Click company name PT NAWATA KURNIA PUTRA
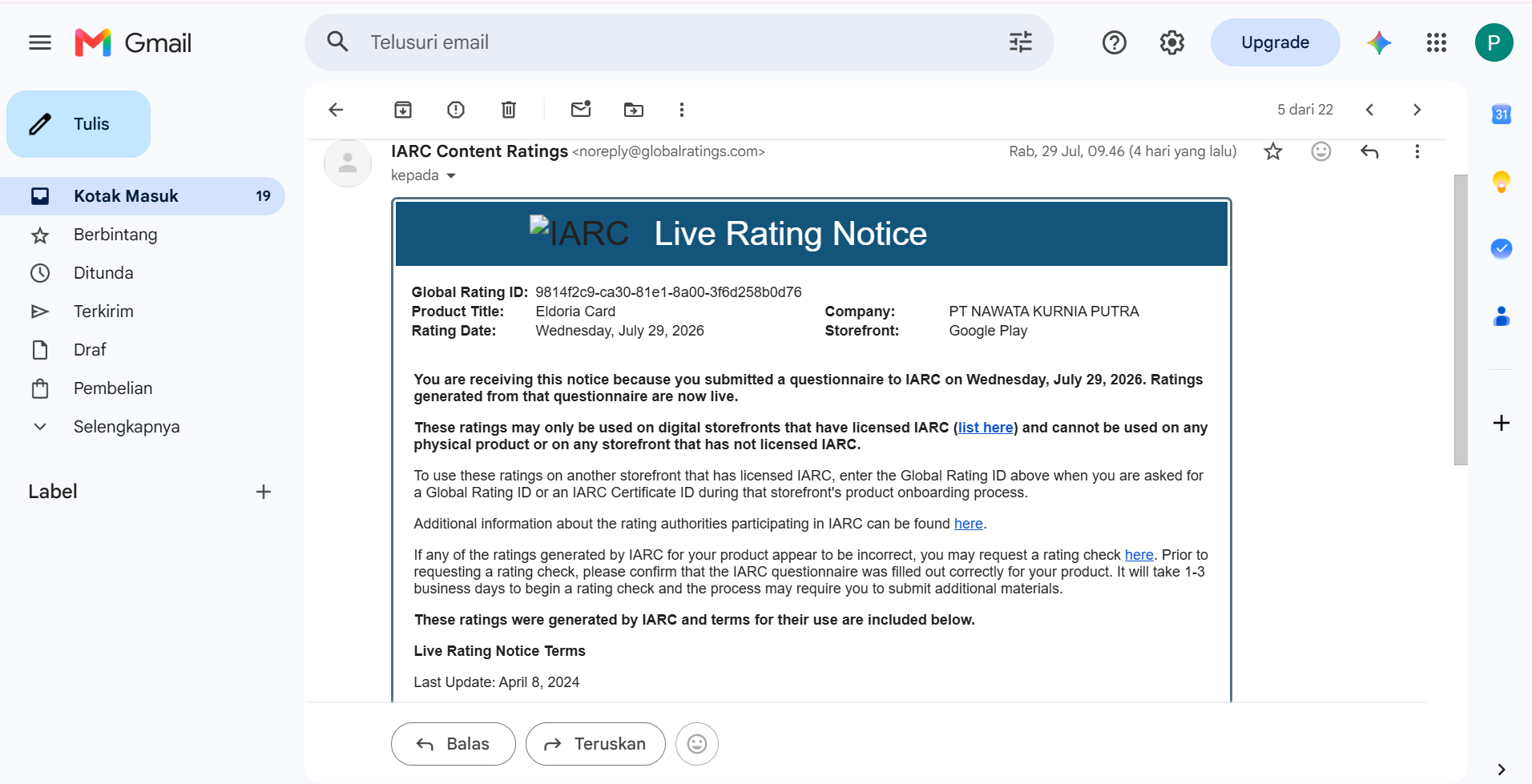Screen dimensions: 1532x784 tap(1043, 312)
